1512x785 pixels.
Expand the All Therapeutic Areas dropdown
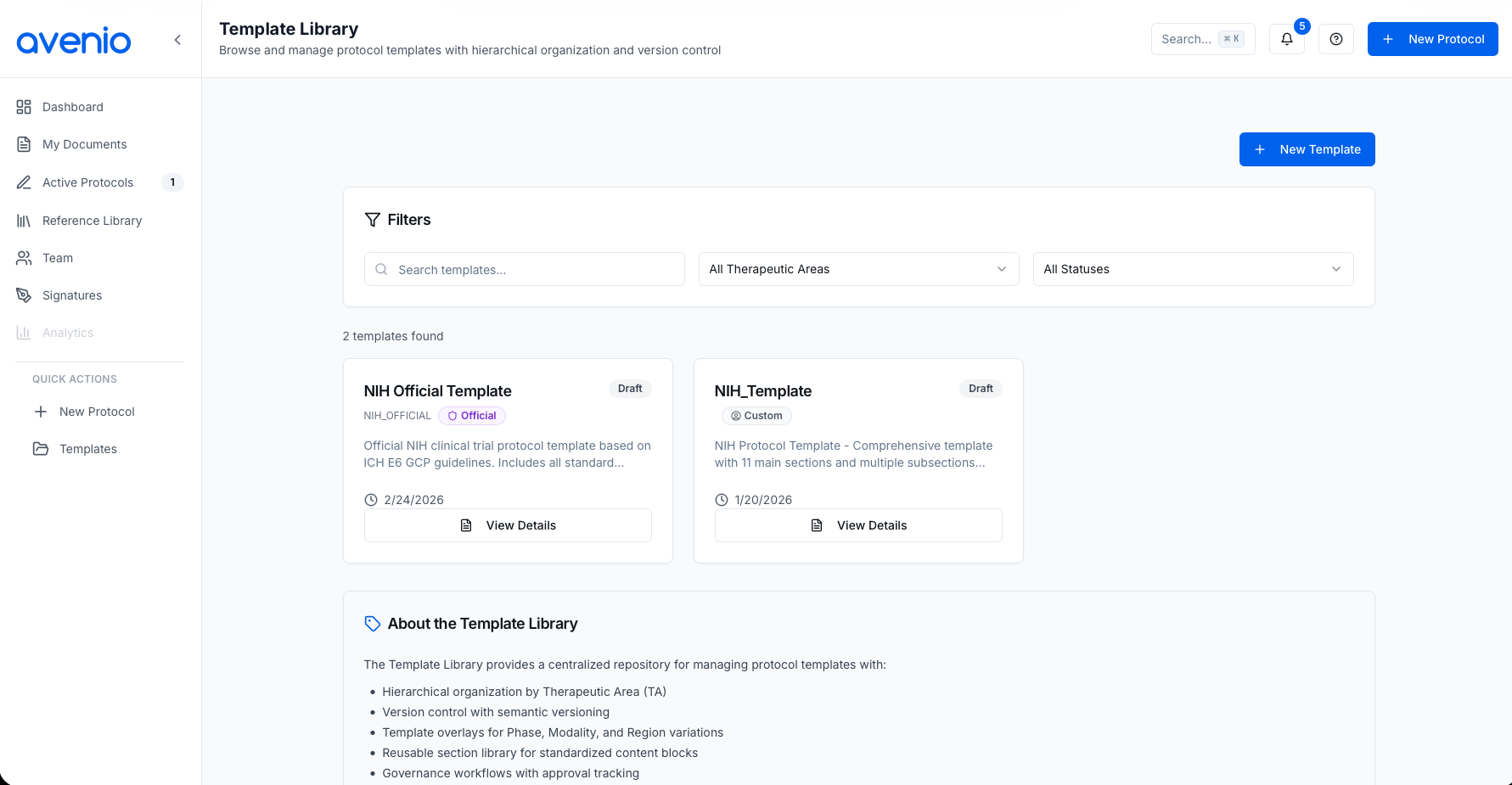coord(858,269)
